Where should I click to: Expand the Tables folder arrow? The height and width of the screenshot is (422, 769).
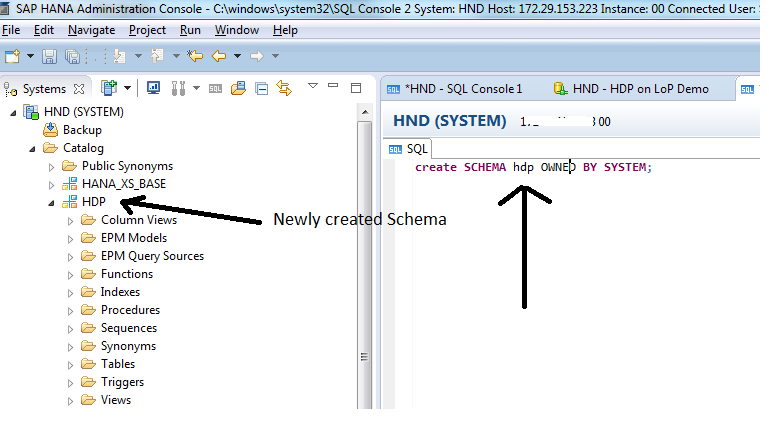pos(71,364)
